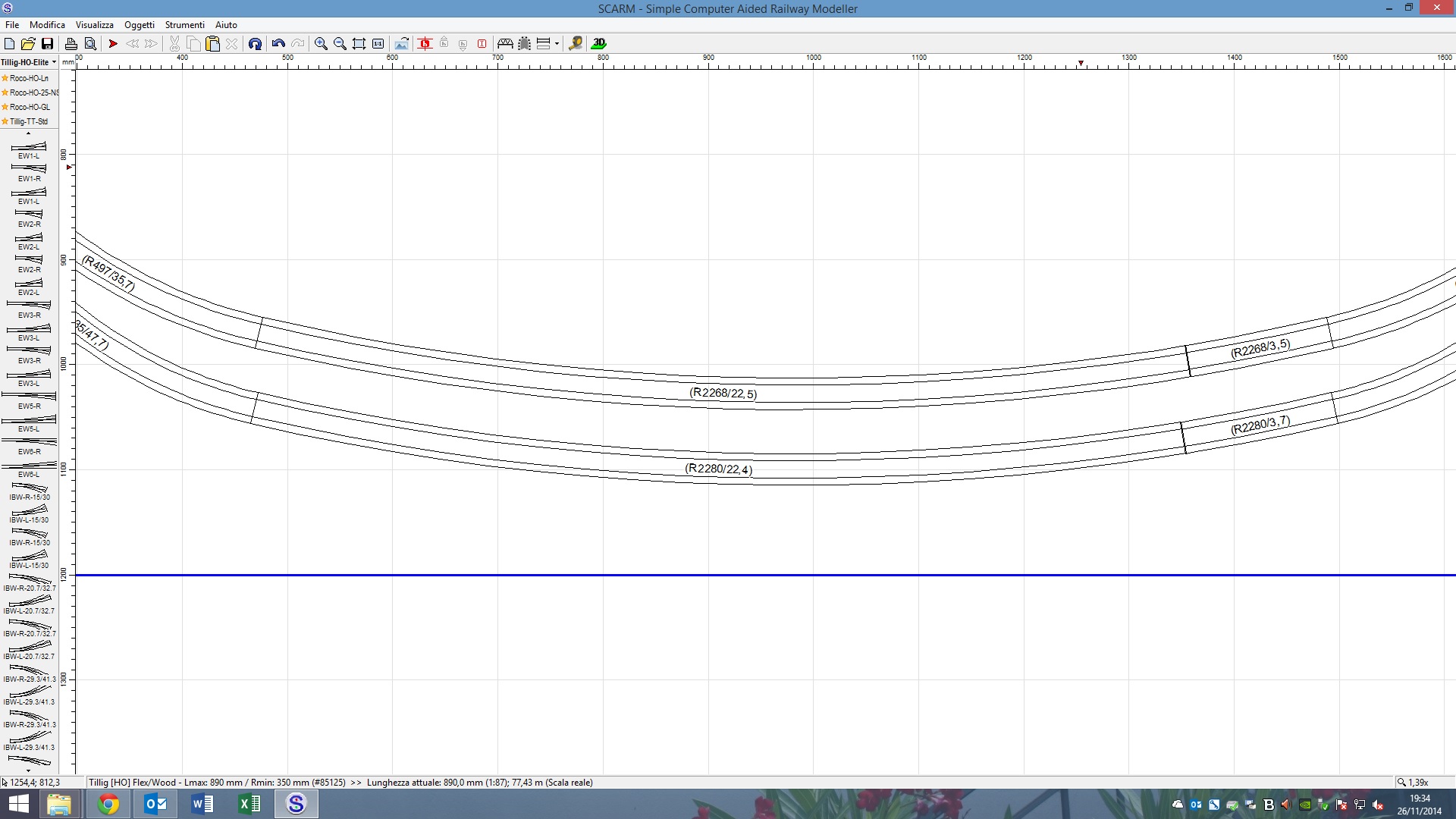Select the Roco-HO-Ln favorite library

click(29, 78)
